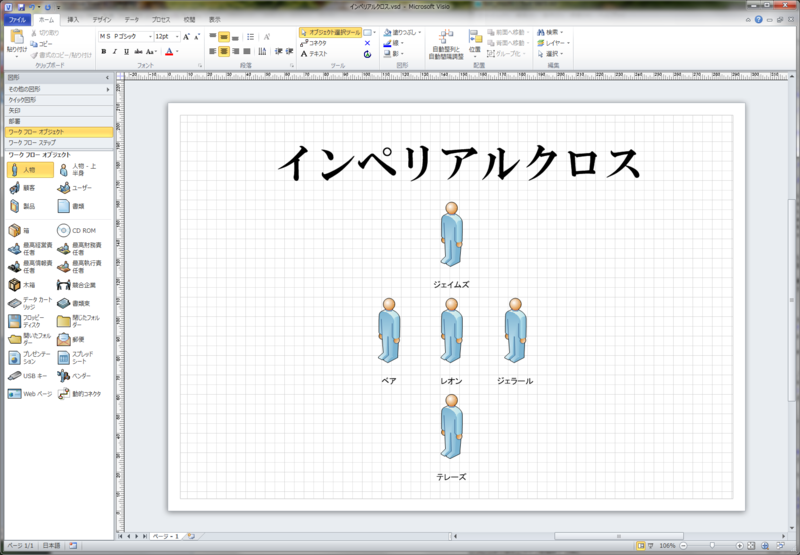Switch to the データ Data tab
The image size is (800, 555).
pyautogui.click(x=132, y=20)
